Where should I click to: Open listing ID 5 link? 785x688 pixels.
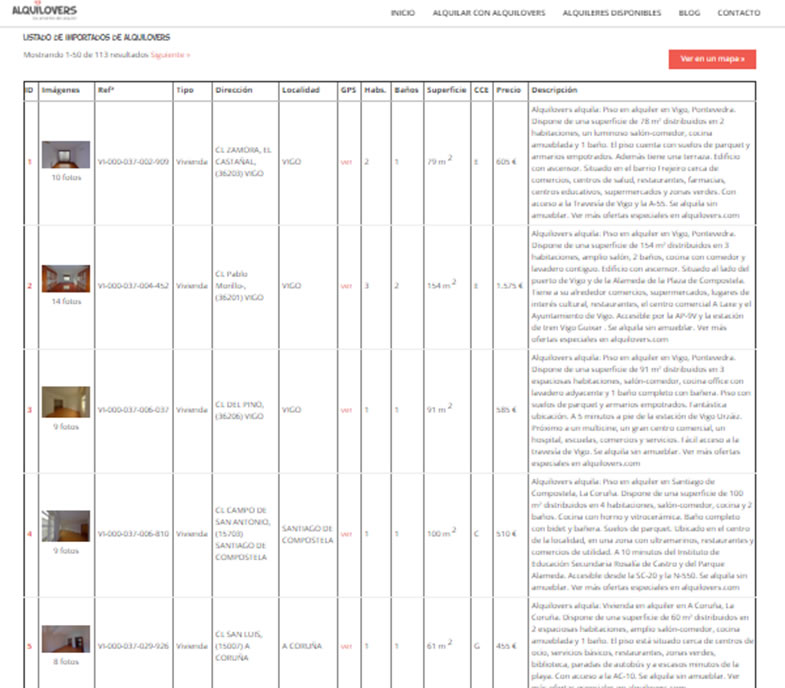[30, 646]
